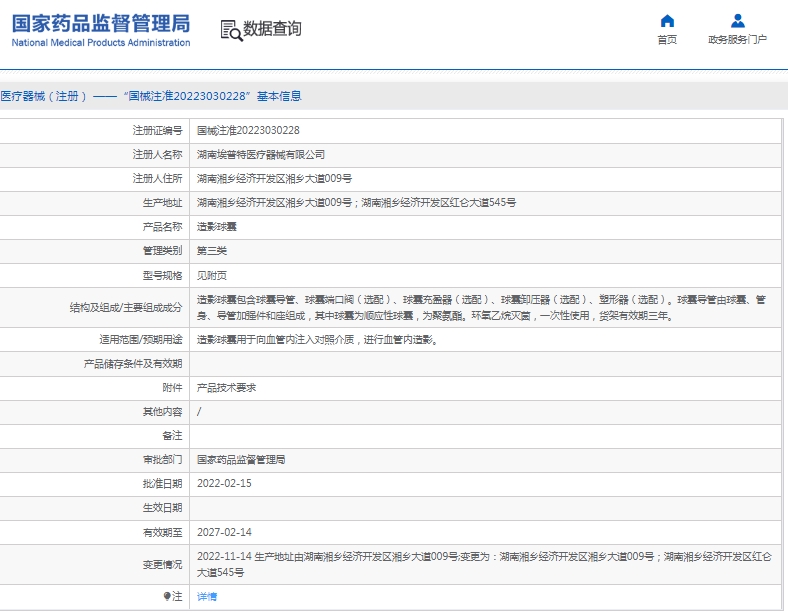The width and height of the screenshot is (788, 615).
Task: Select the approval date 2022-02-15
Action: click(x=224, y=483)
